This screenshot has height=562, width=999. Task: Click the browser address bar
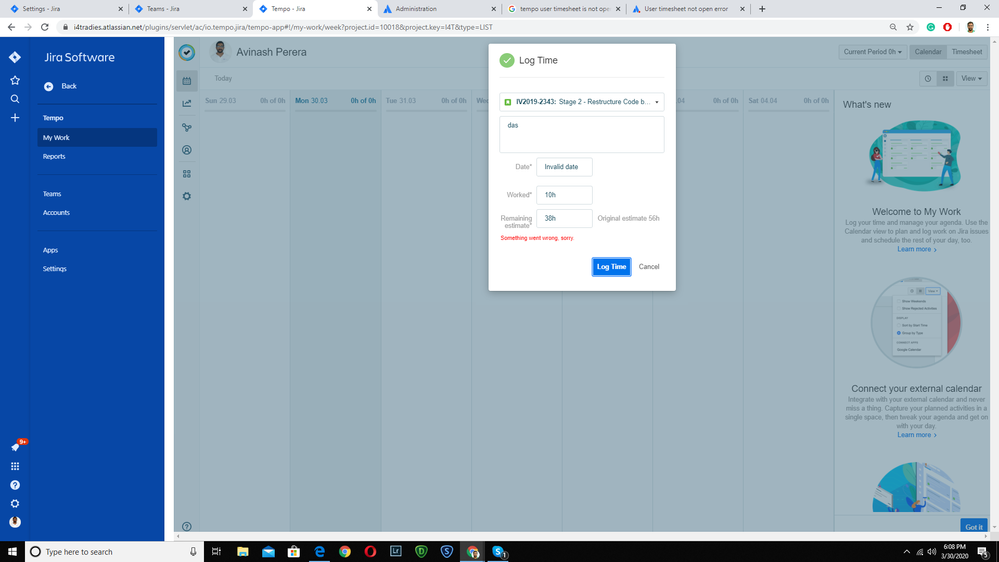click(x=471, y=27)
